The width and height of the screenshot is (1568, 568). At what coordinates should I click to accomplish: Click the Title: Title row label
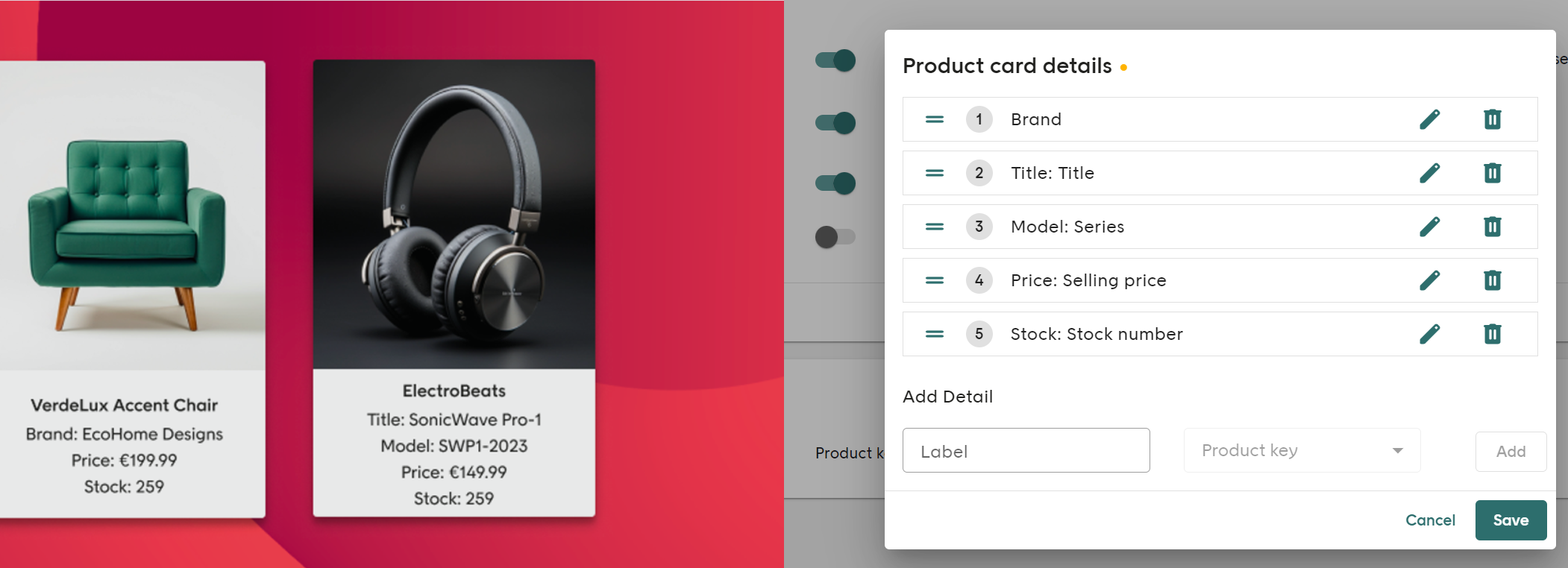tap(1052, 173)
